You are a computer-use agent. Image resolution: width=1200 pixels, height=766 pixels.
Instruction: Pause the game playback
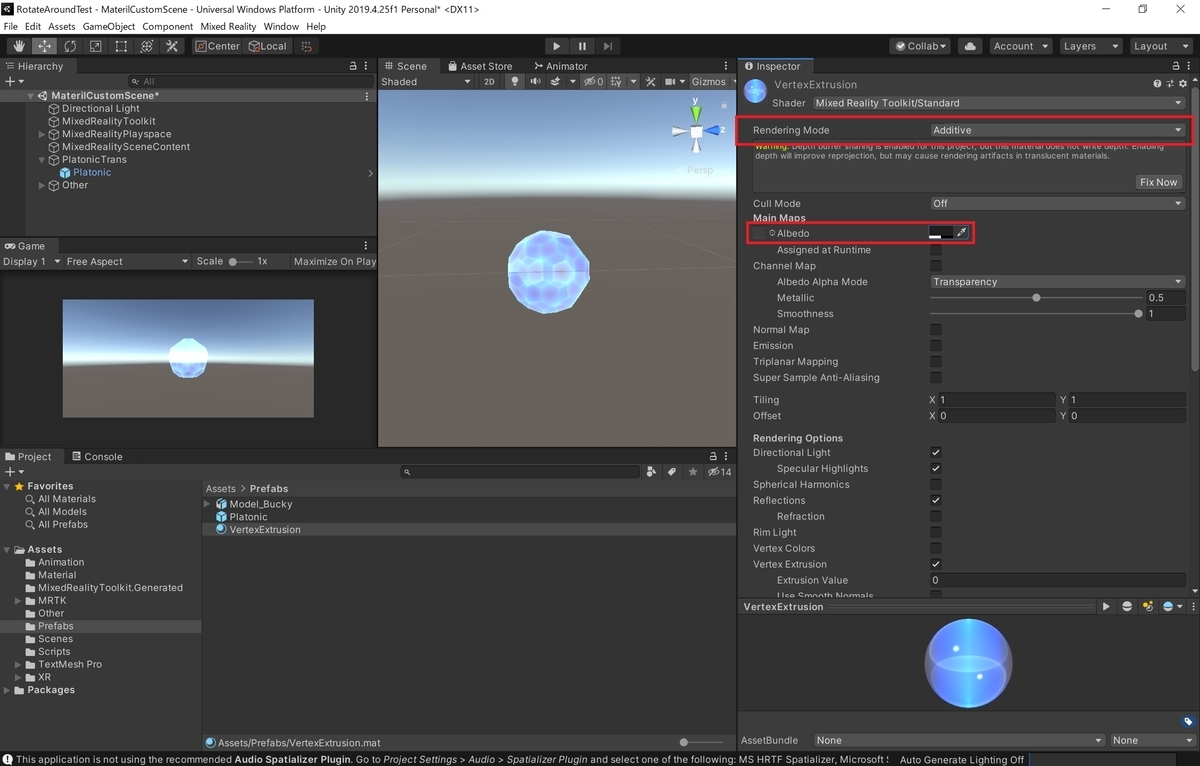pos(583,46)
